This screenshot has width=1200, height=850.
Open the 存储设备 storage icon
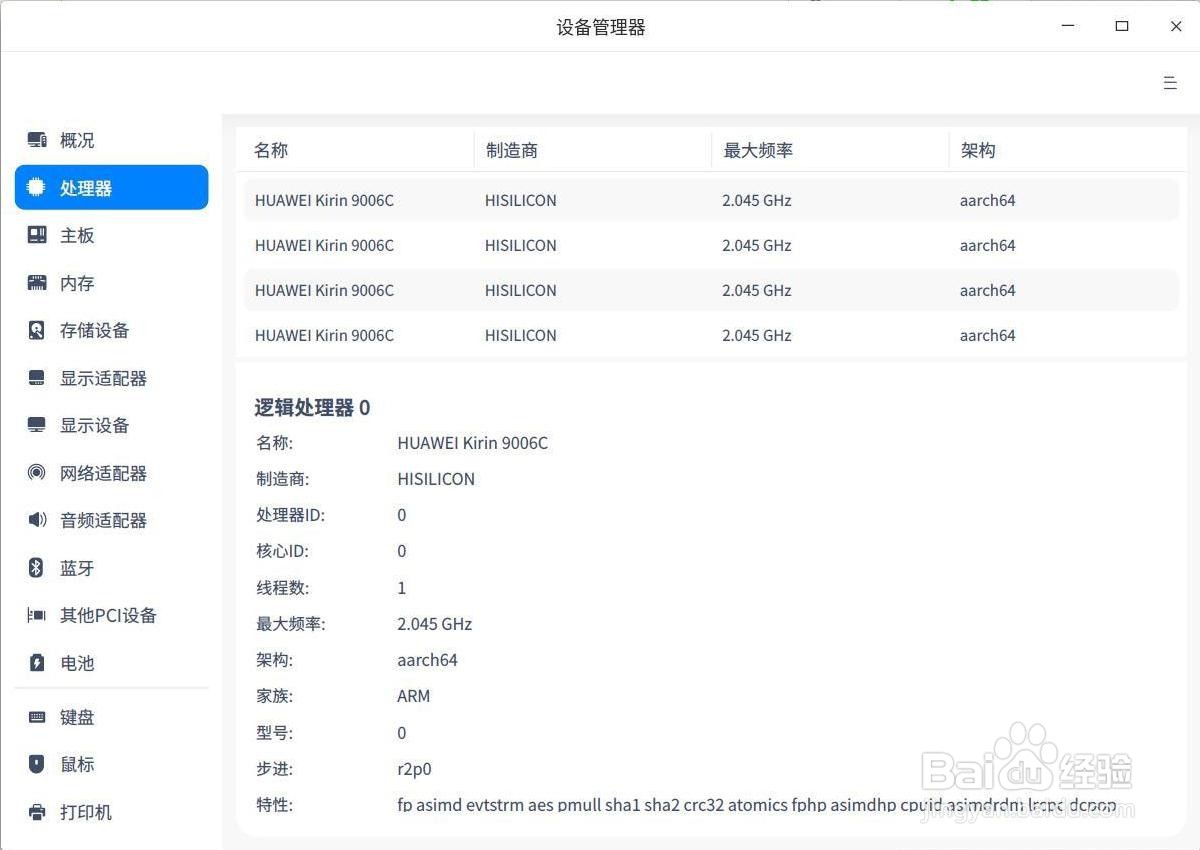37,330
